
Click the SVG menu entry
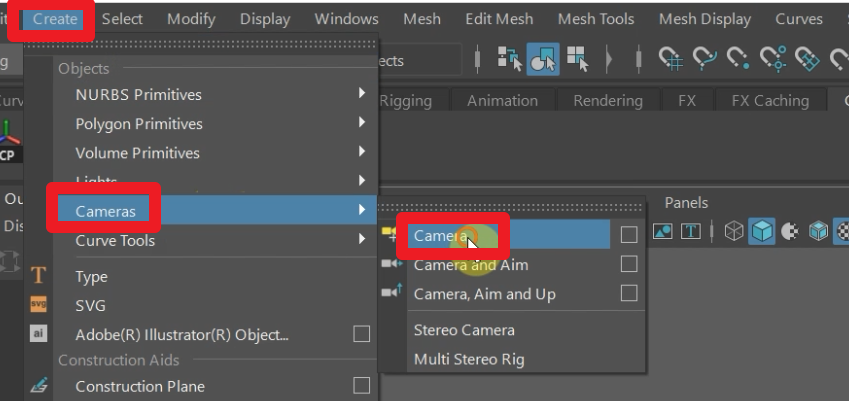pos(90,305)
